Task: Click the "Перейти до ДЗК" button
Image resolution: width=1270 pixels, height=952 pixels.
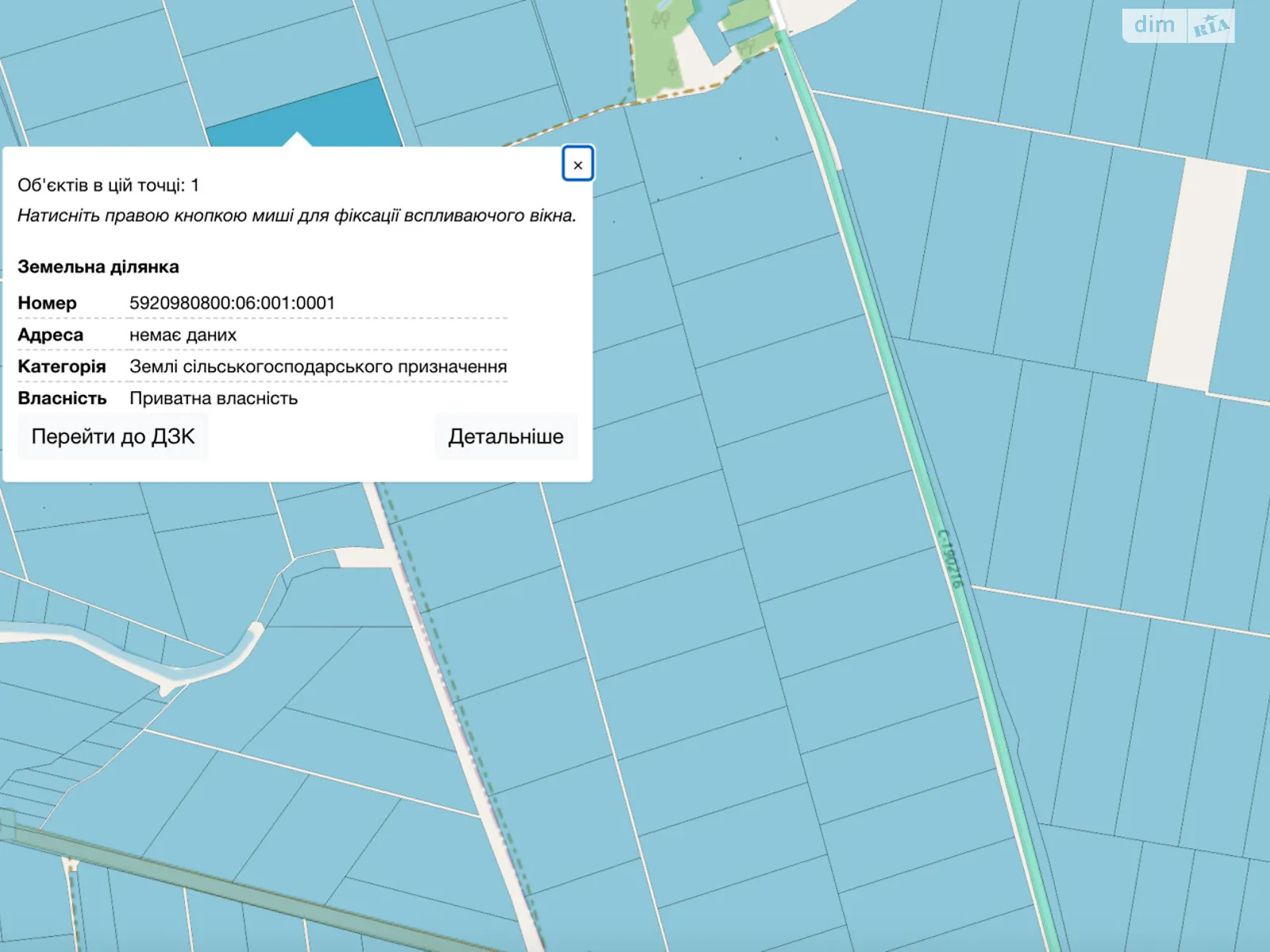Action: (x=113, y=436)
